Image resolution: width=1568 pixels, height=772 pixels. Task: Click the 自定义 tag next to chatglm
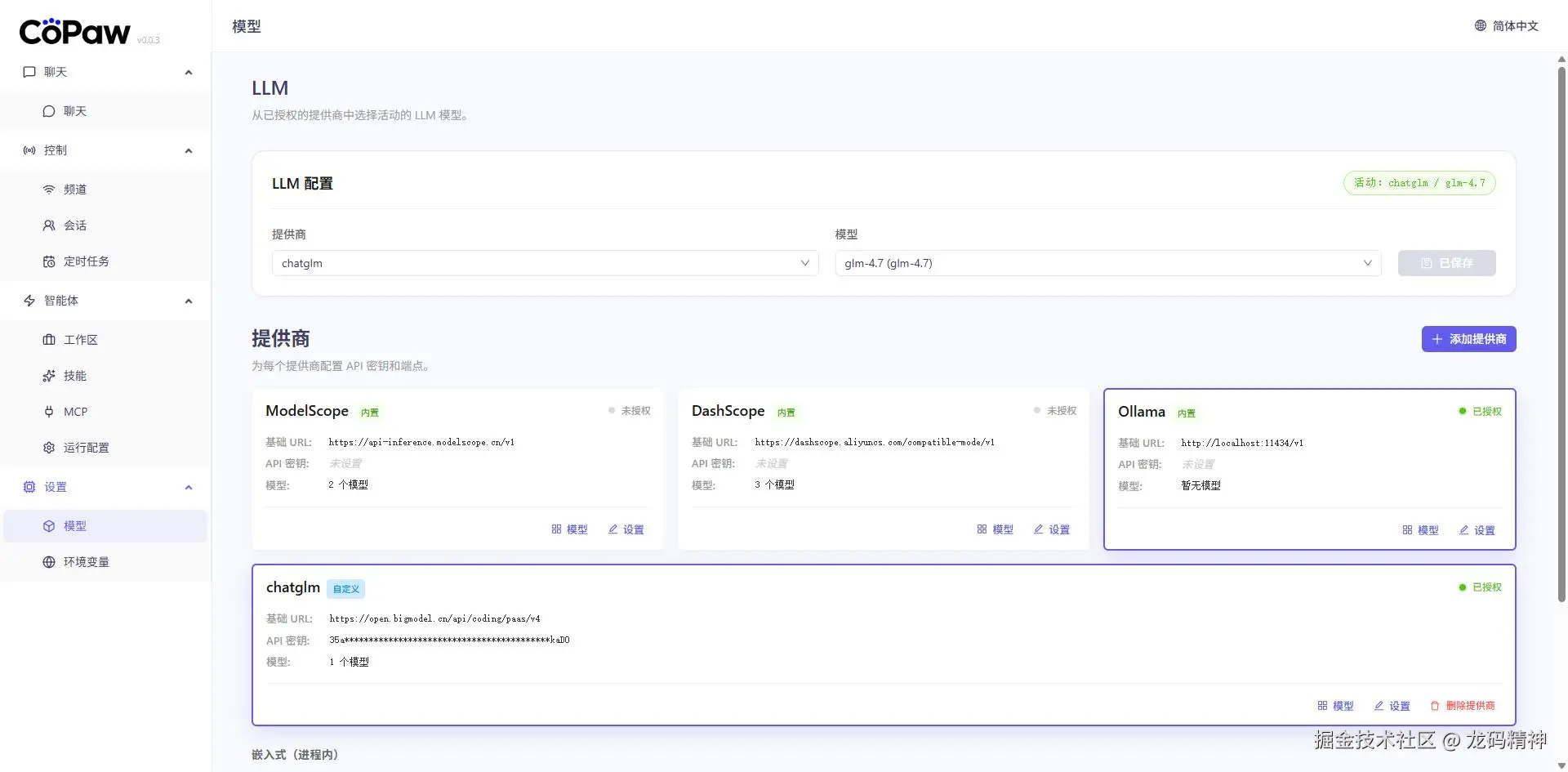point(345,588)
